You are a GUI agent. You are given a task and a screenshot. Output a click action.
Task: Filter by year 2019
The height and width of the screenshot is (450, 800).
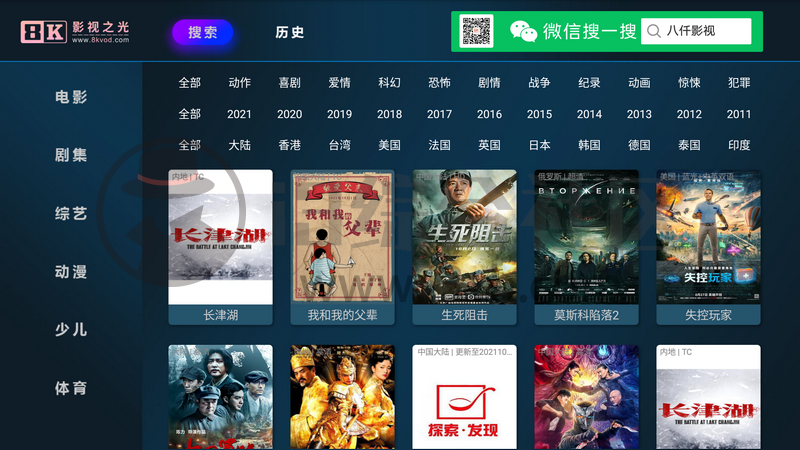339,114
